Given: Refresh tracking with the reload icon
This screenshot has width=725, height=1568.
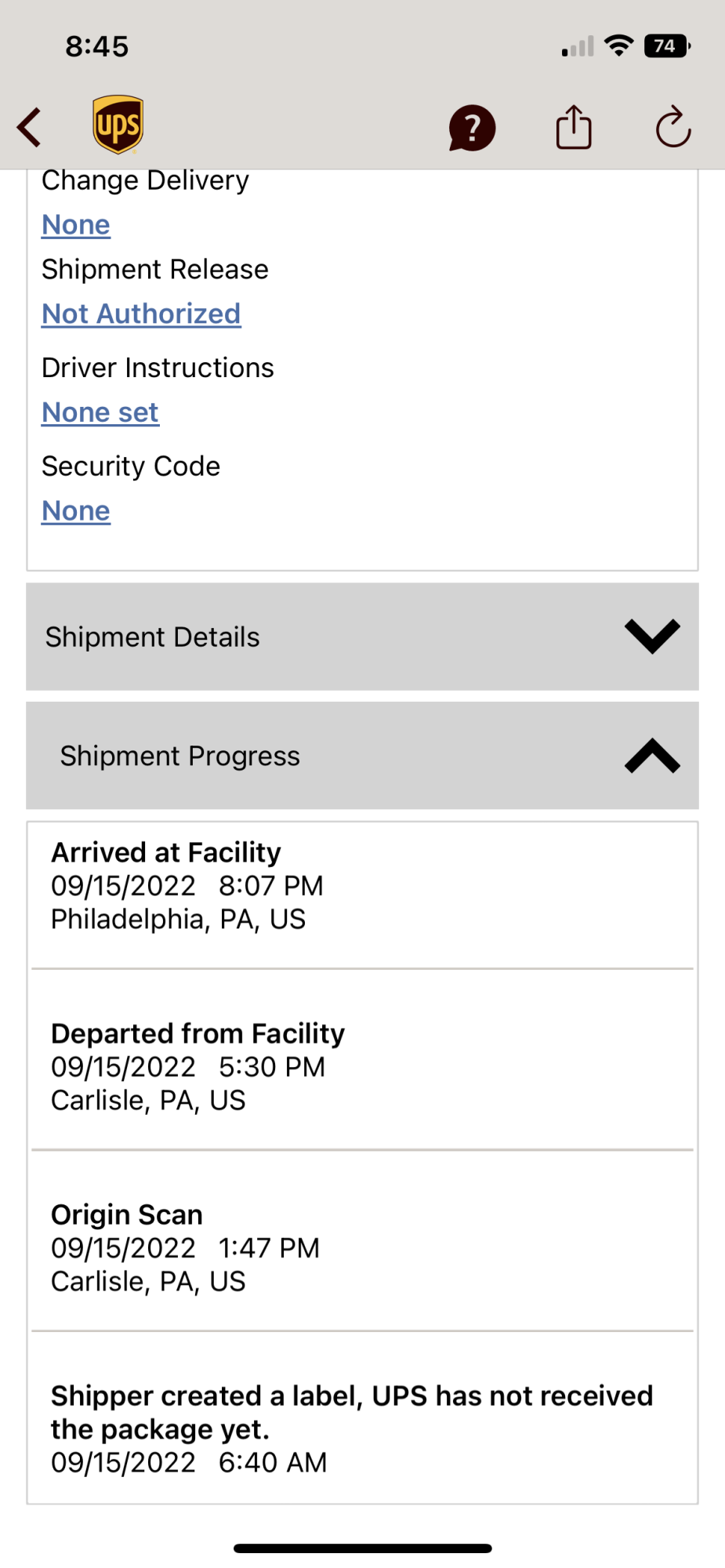Looking at the screenshot, I should click(x=672, y=127).
